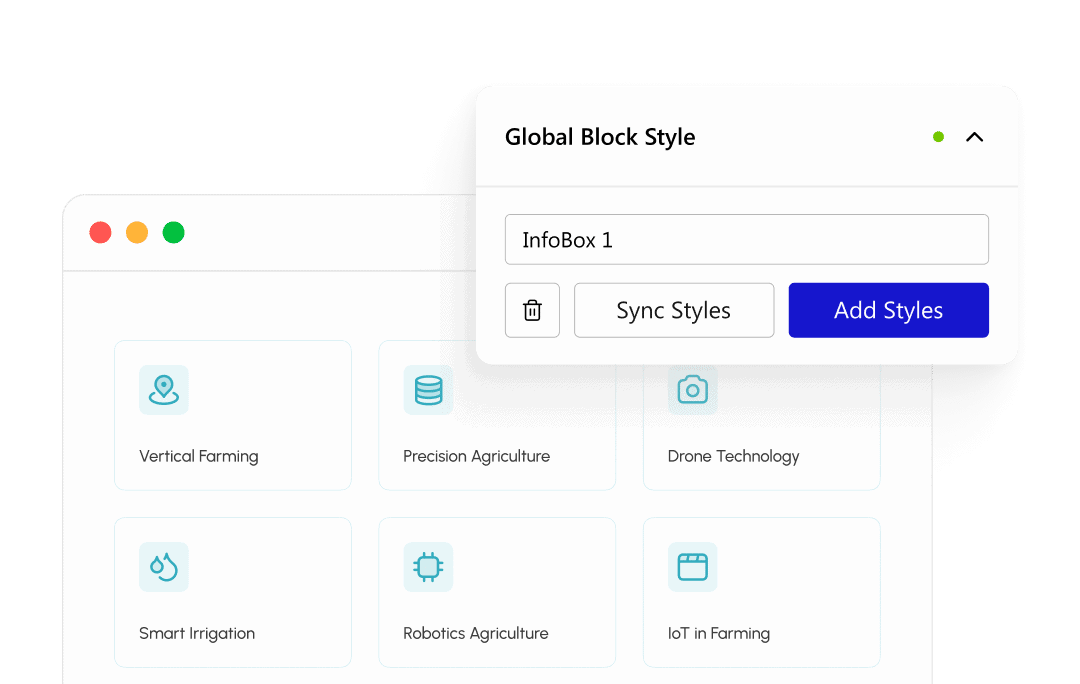Click the green status dot indicator
This screenshot has width=1080, height=684.
pyautogui.click(x=938, y=137)
